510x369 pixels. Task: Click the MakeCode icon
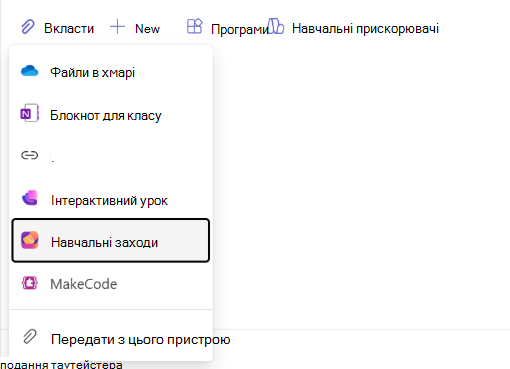coord(30,283)
